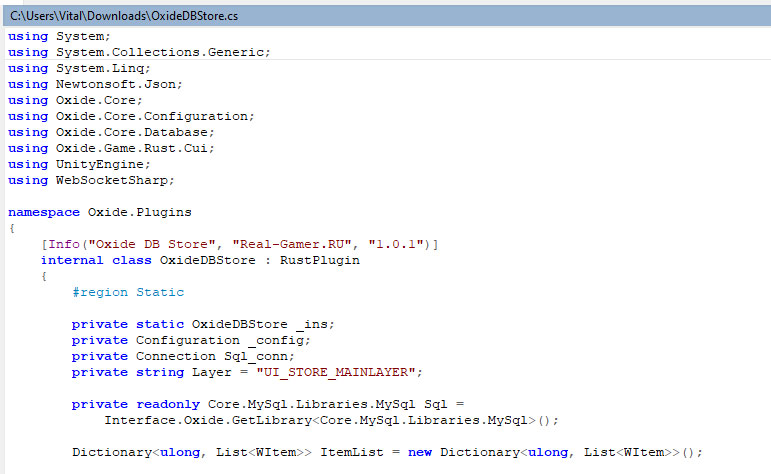
Task: Place cursor on 'using UnityEngine;' line
Action: [79, 164]
